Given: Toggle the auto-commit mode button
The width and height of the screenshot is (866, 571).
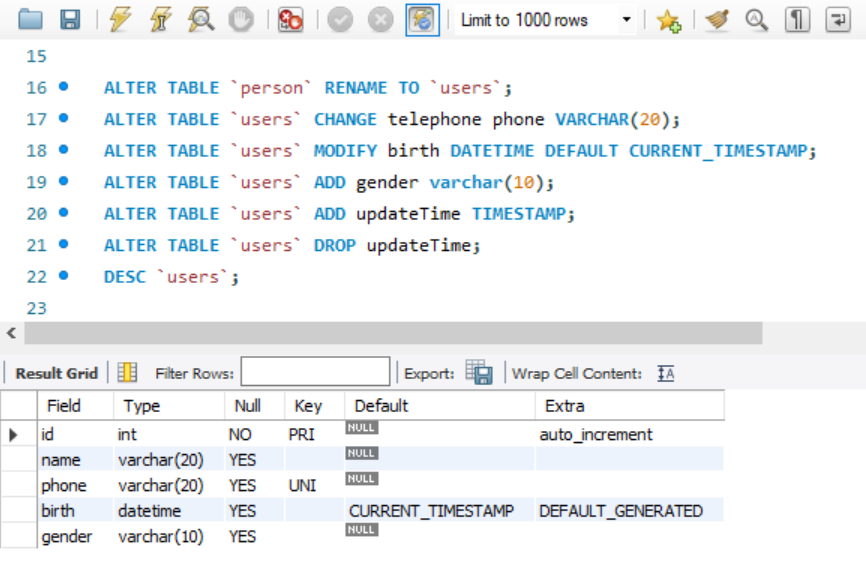Looking at the screenshot, I should coord(423,20).
